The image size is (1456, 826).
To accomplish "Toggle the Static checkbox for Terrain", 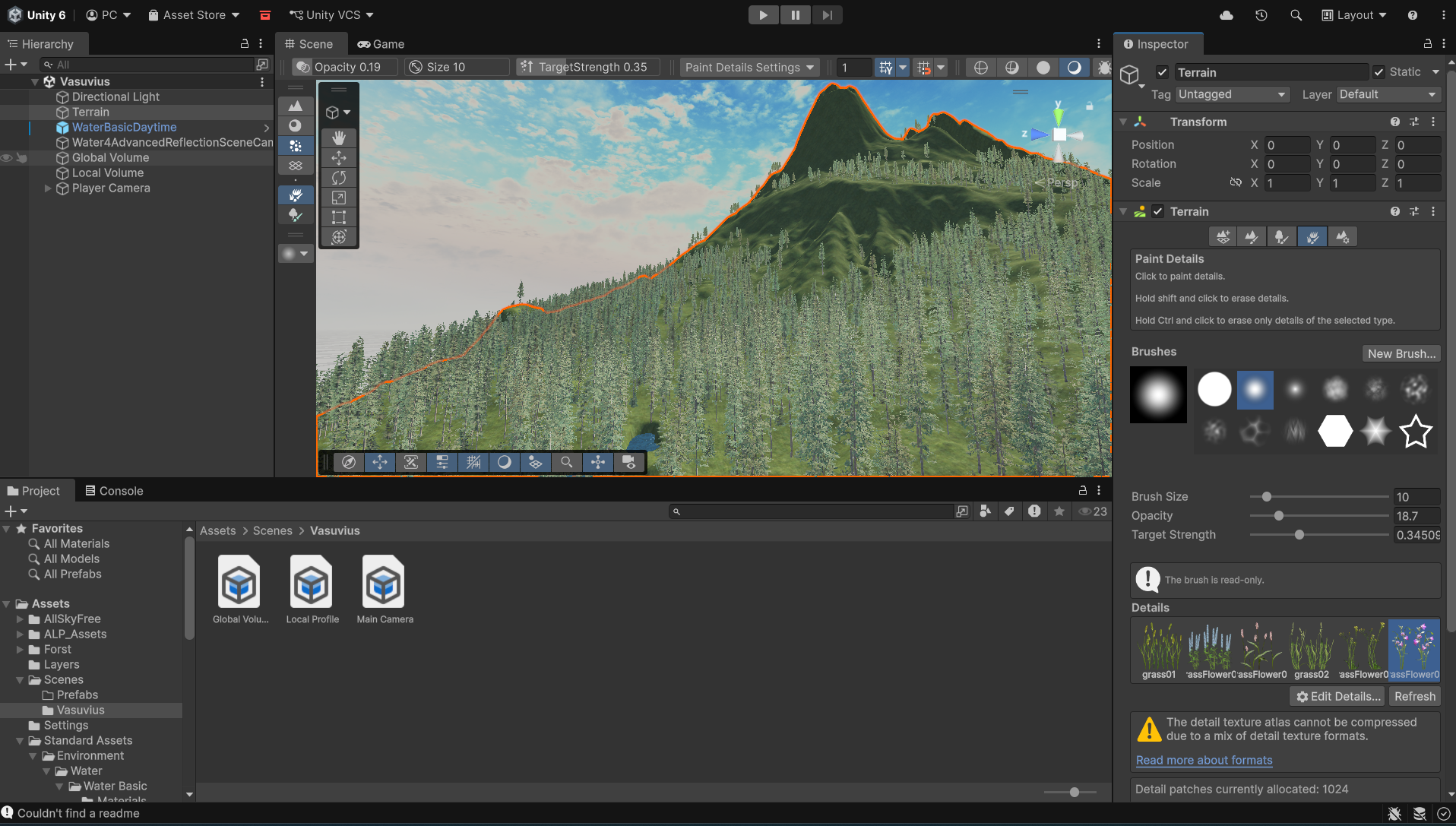I will point(1378,72).
